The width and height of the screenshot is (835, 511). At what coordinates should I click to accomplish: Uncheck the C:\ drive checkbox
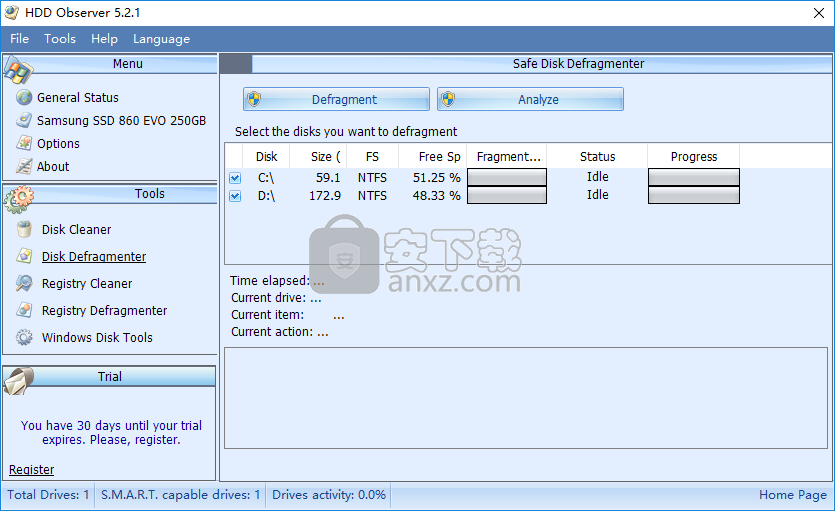click(235, 178)
